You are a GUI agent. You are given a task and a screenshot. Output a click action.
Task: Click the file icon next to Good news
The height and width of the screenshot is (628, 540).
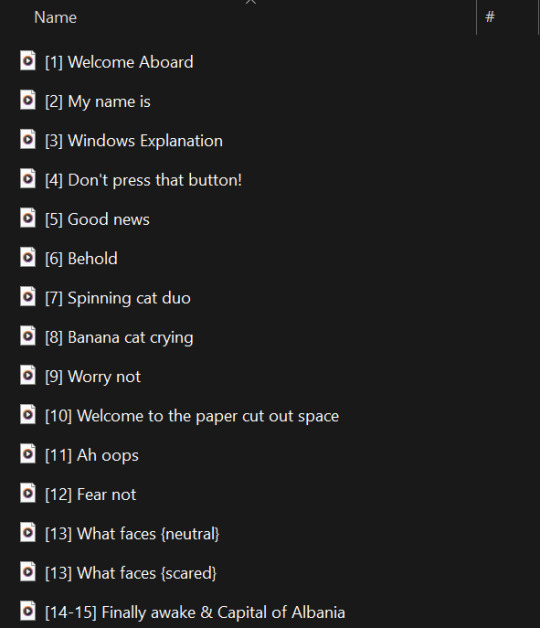(x=28, y=218)
